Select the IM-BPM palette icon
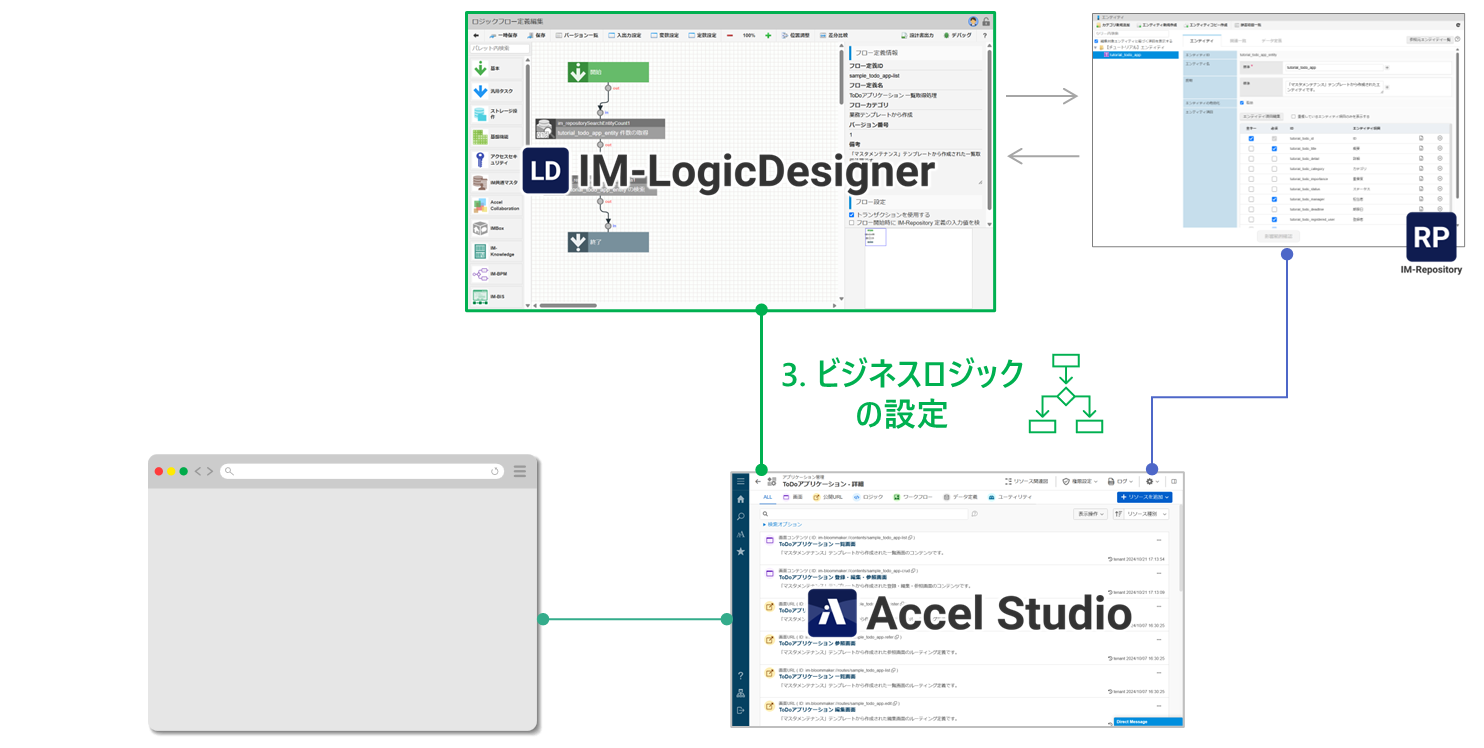Viewport: 1484px width, 748px height. pos(481,273)
